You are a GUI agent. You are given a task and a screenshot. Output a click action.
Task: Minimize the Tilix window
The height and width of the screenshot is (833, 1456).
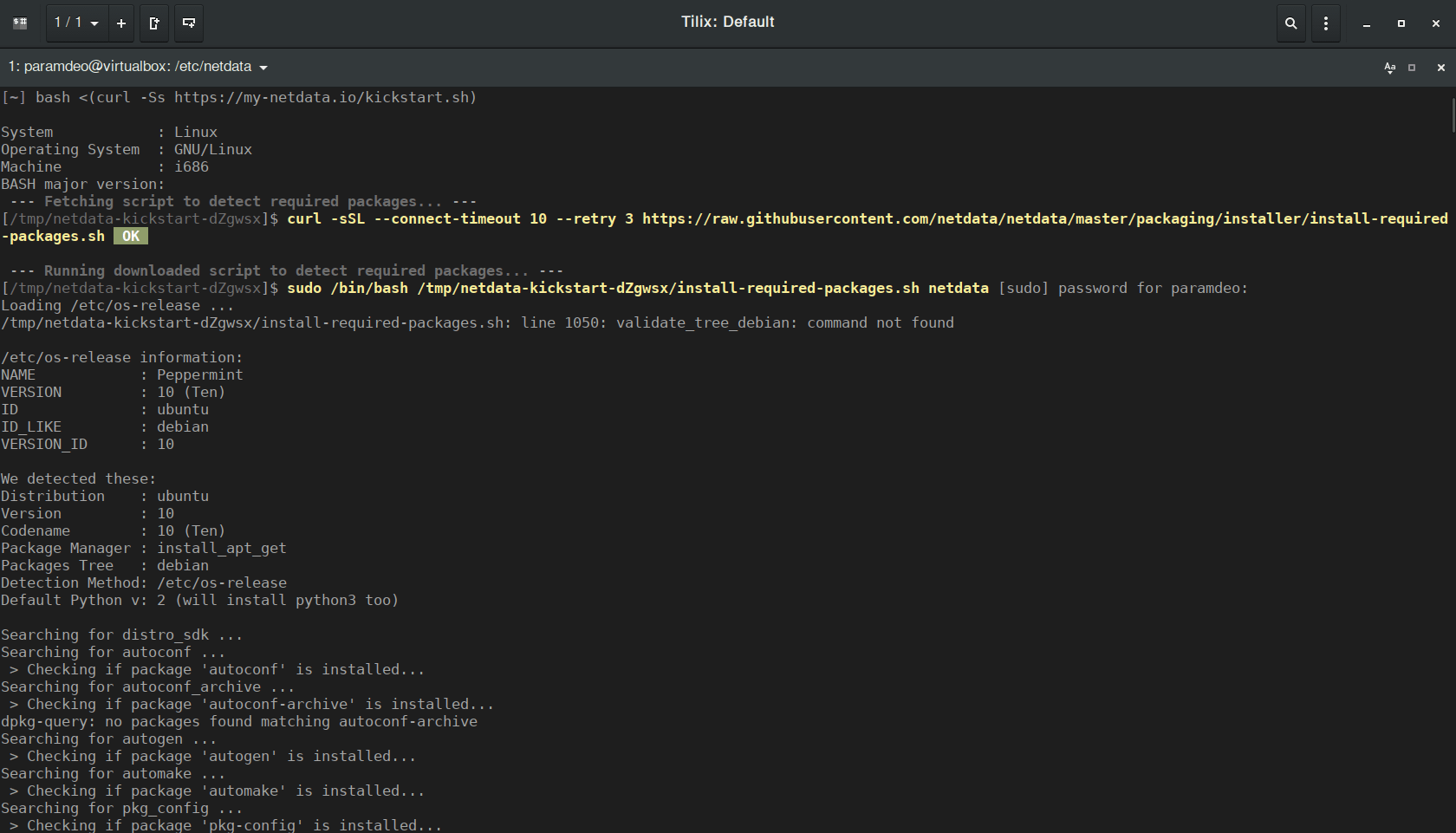click(x=1367, y=23)
